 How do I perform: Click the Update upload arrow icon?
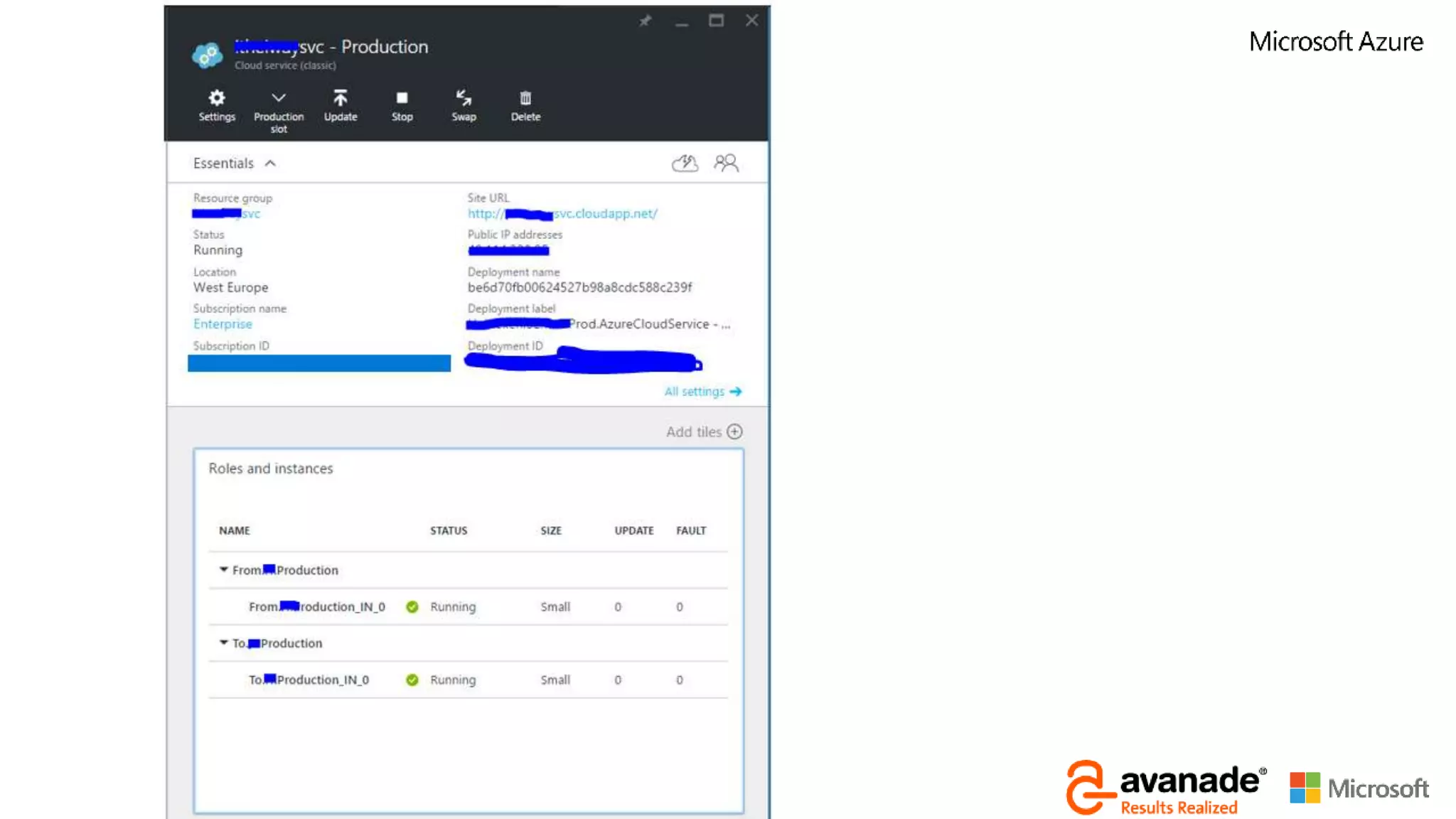[x=340, y=98]
